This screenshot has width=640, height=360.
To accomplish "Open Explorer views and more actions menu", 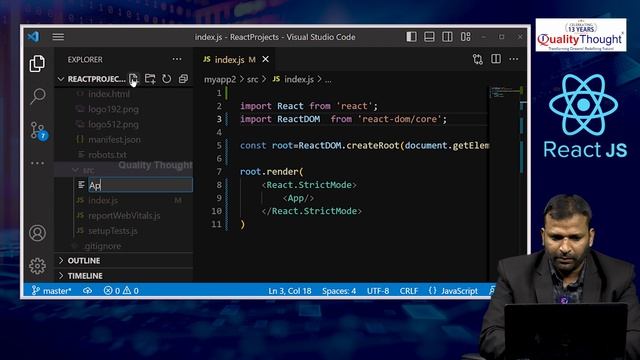I will coord(177,59).
